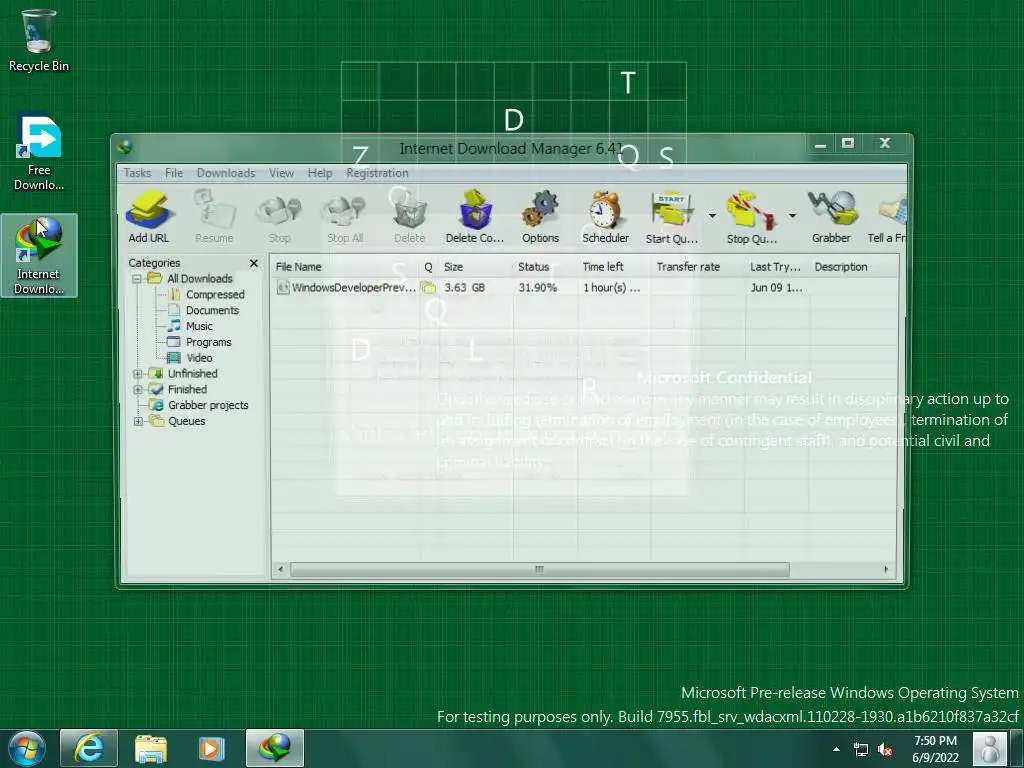Click the Stop toolbar icon
The image size is (1024, 768).
[280, 217]
